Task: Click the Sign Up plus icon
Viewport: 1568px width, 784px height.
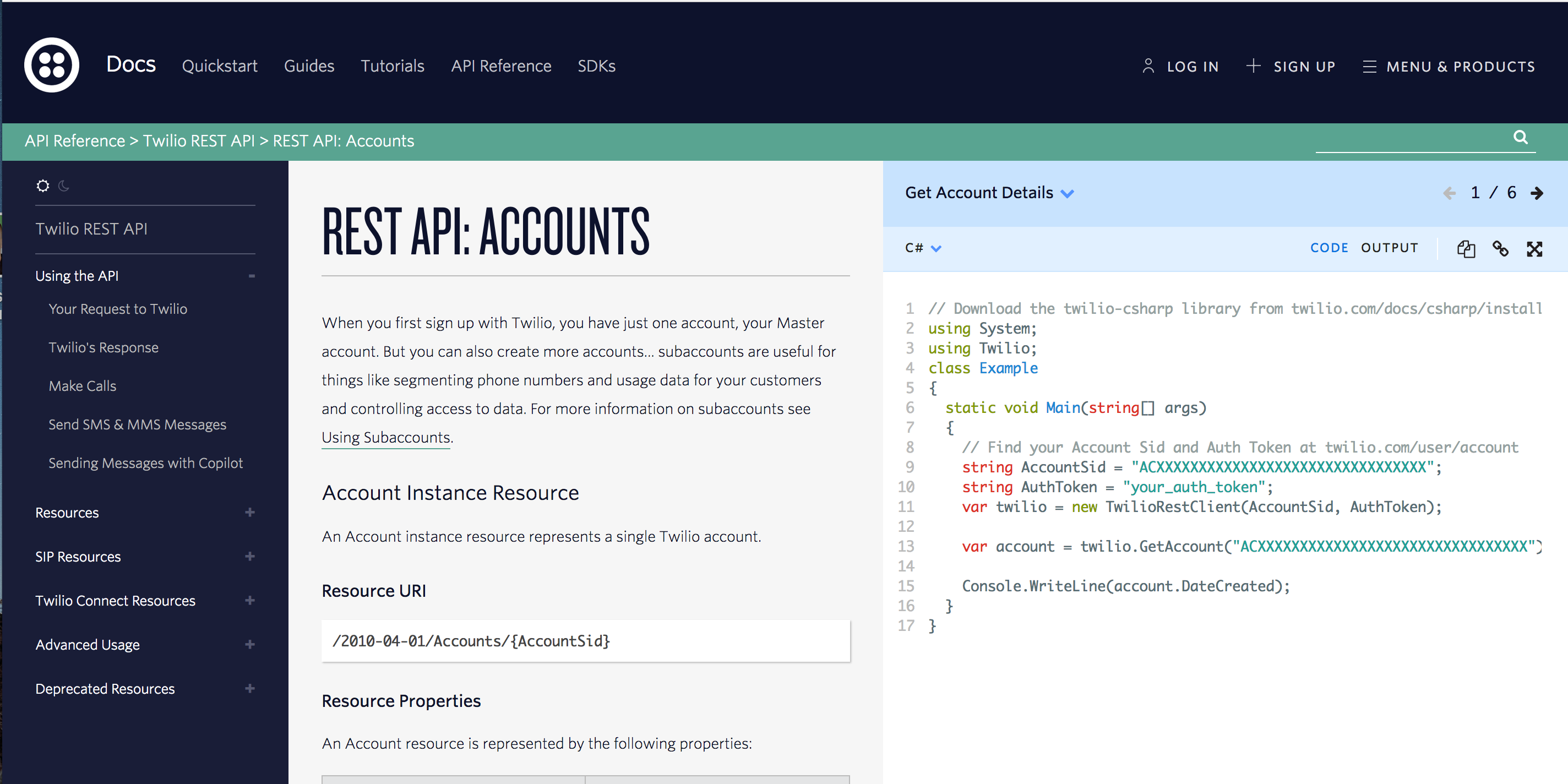Action: pyautogui.click(x=1253, y=66)
